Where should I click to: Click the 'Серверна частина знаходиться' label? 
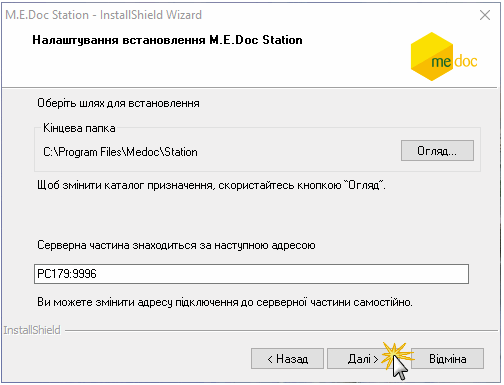176,245
